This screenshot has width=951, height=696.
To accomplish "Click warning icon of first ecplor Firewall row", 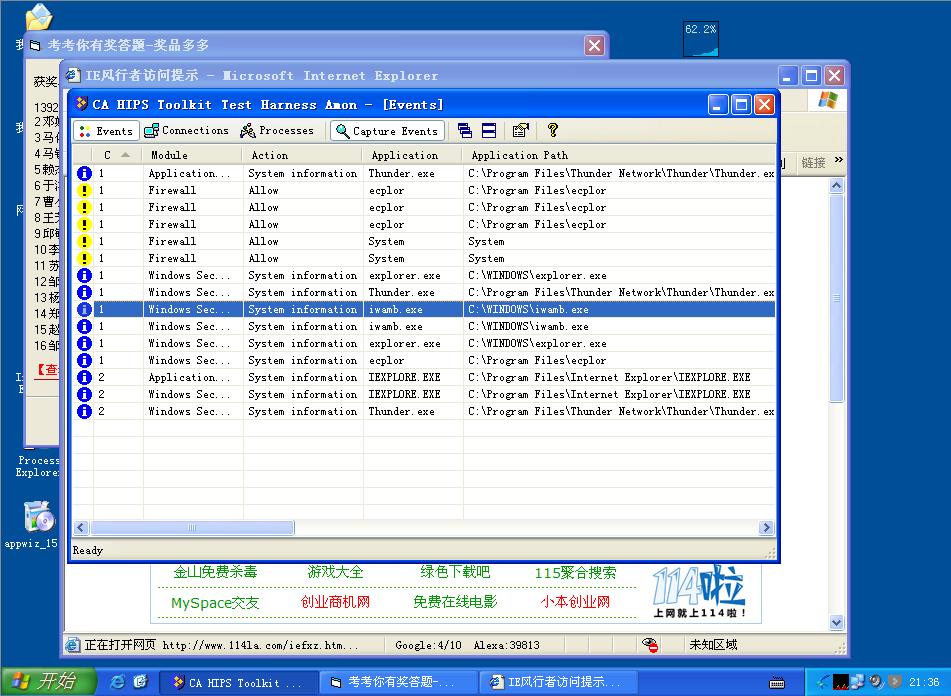I will tap(84, 190).
